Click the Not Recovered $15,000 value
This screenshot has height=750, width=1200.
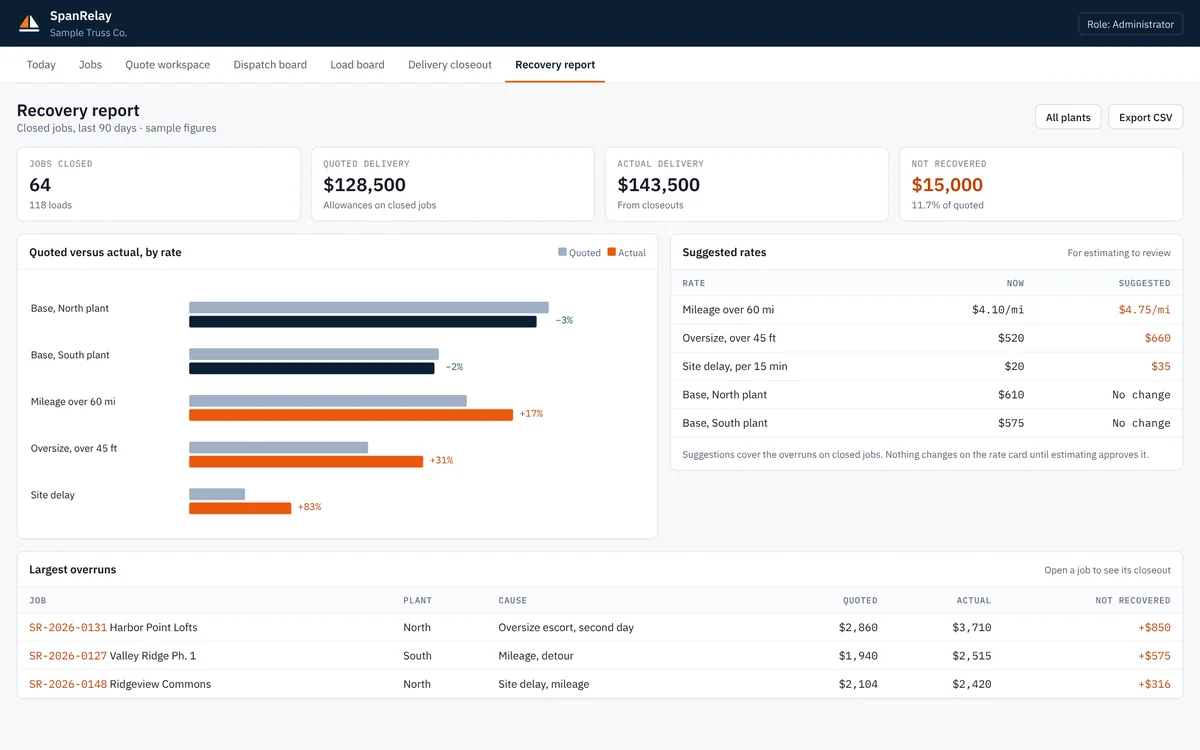tap(947, 185)
